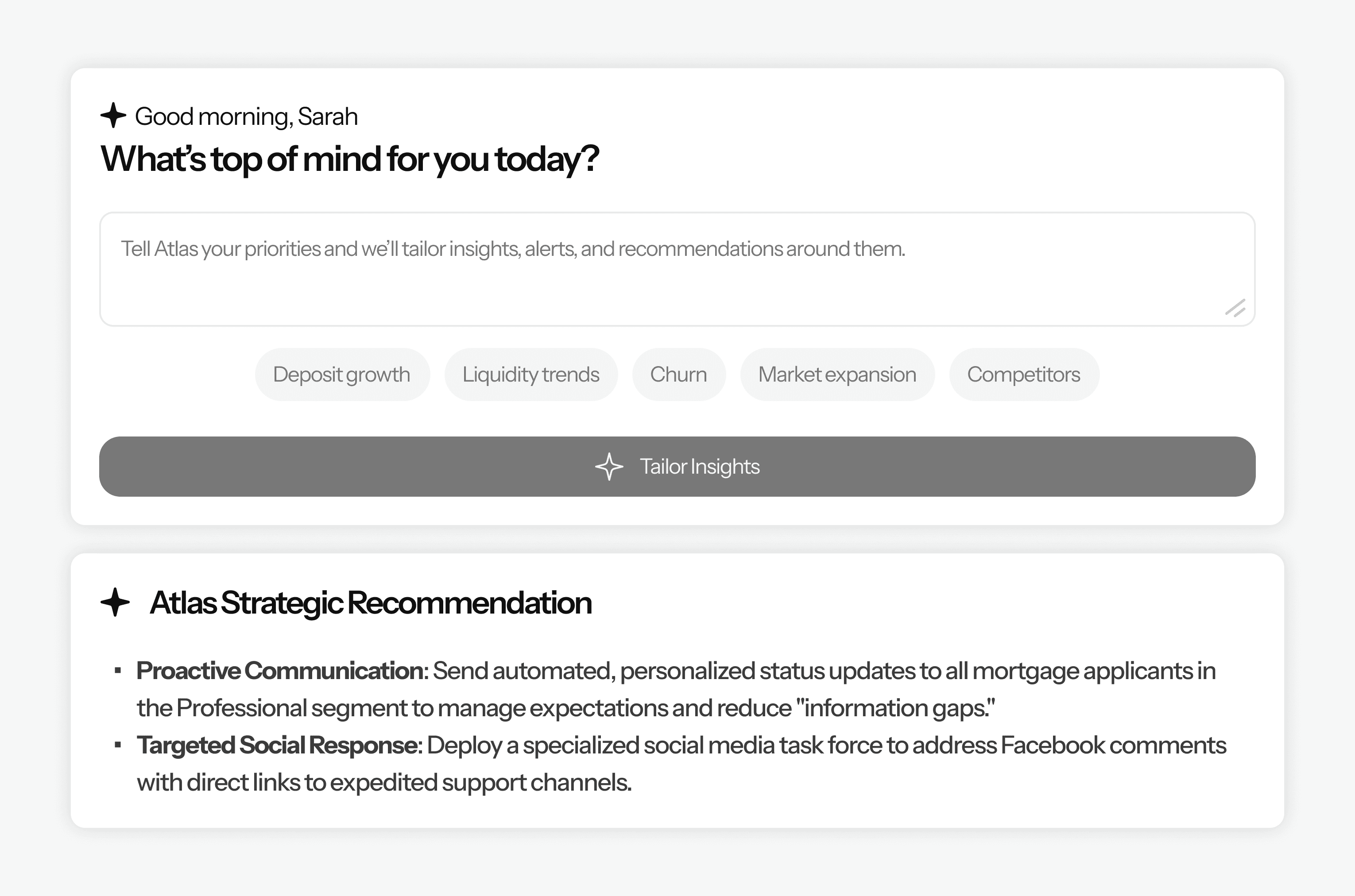
Task: Click the expedited support channels text
Action: tap(480, 782)
